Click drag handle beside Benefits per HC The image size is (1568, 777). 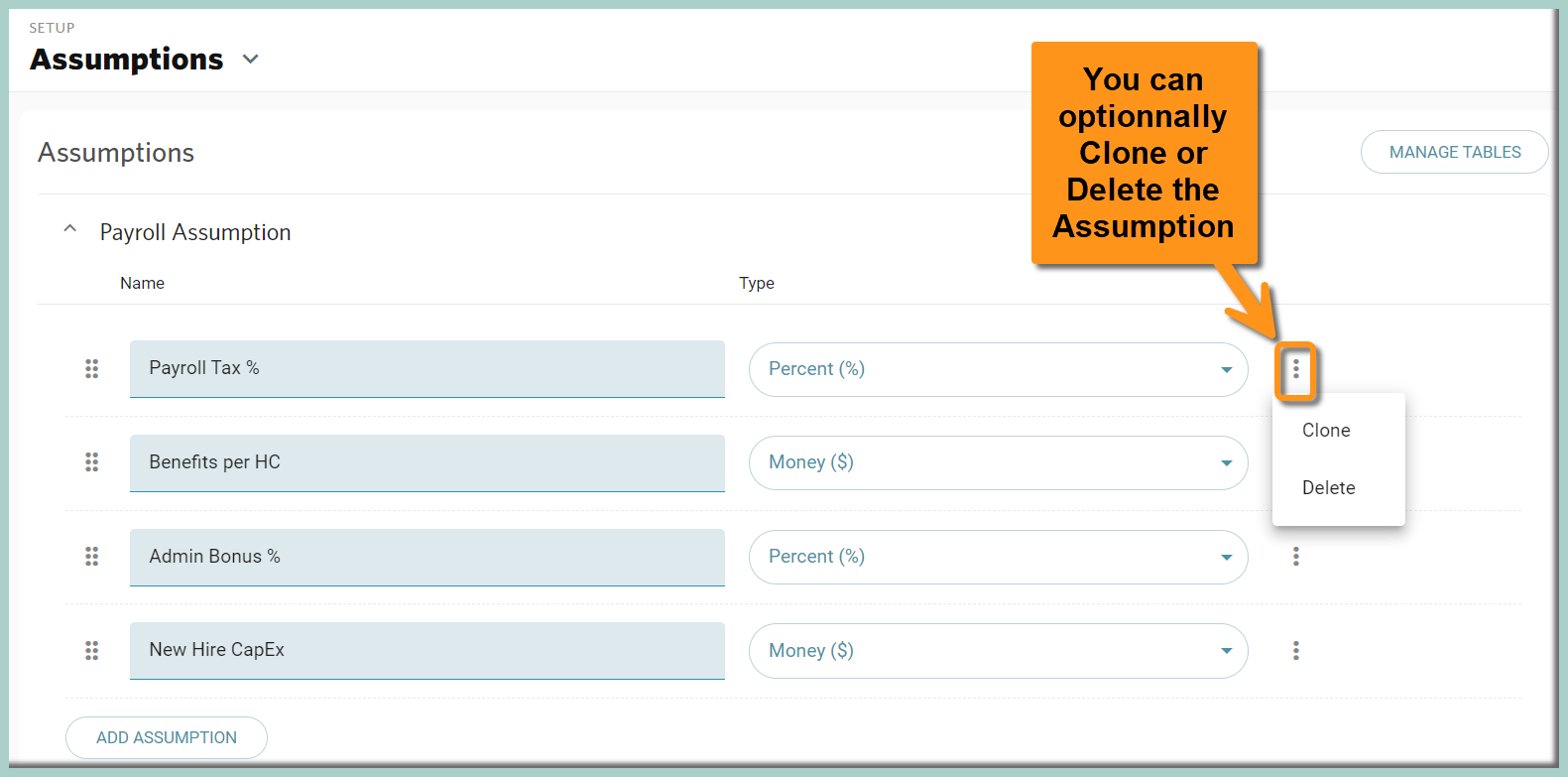click(91, 462)
